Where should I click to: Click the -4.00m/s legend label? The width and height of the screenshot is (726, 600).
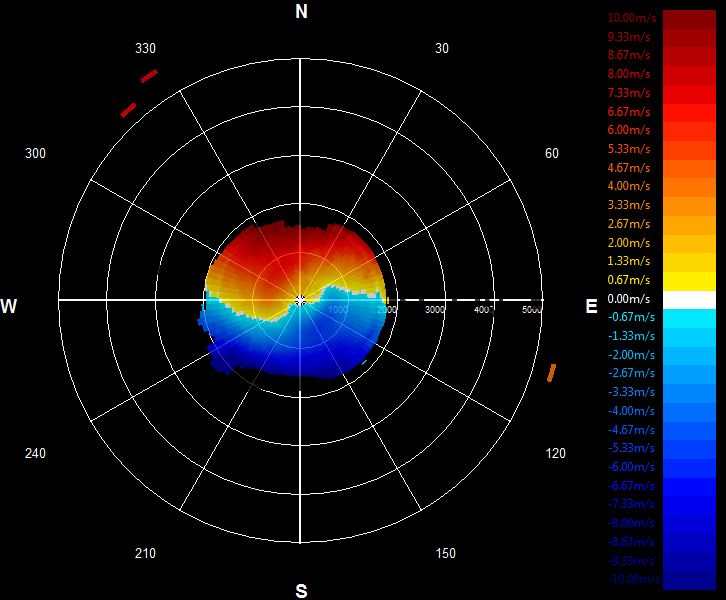(631, 411)
